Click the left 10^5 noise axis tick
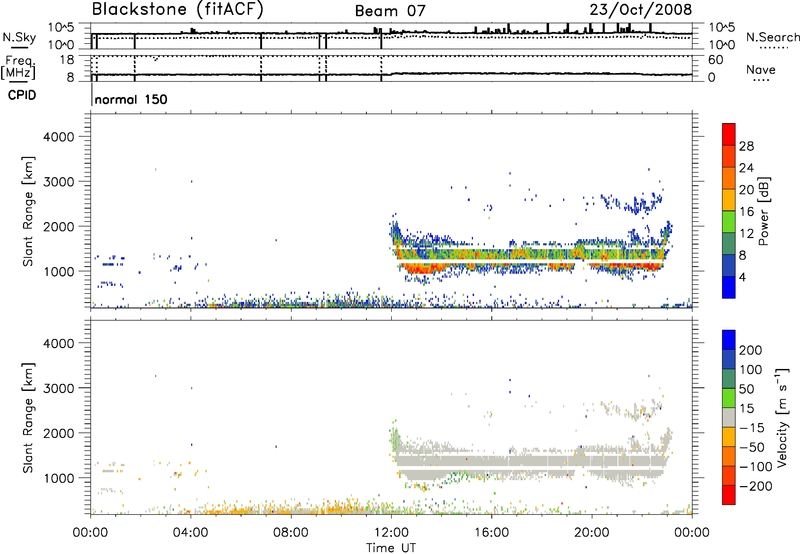 point(61,27)
